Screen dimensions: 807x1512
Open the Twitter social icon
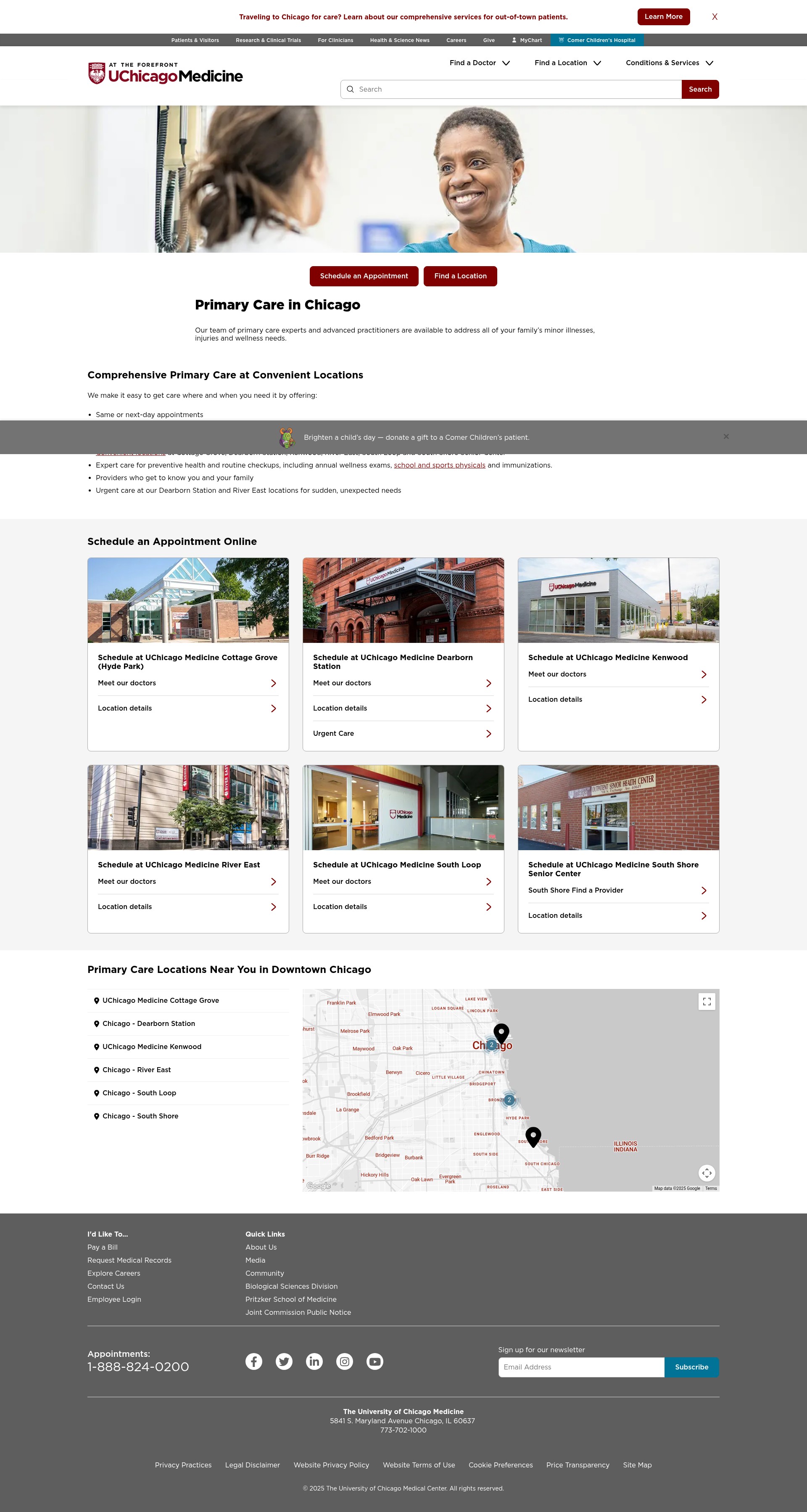click(284, 1361)
